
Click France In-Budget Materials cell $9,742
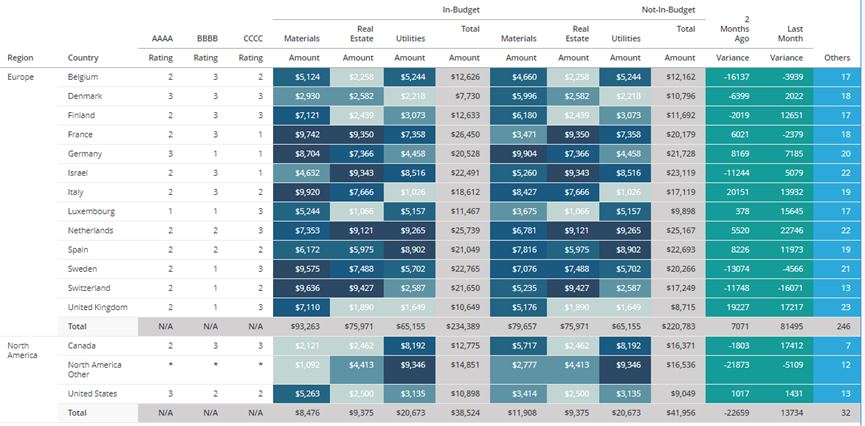(x=302, y=135)
